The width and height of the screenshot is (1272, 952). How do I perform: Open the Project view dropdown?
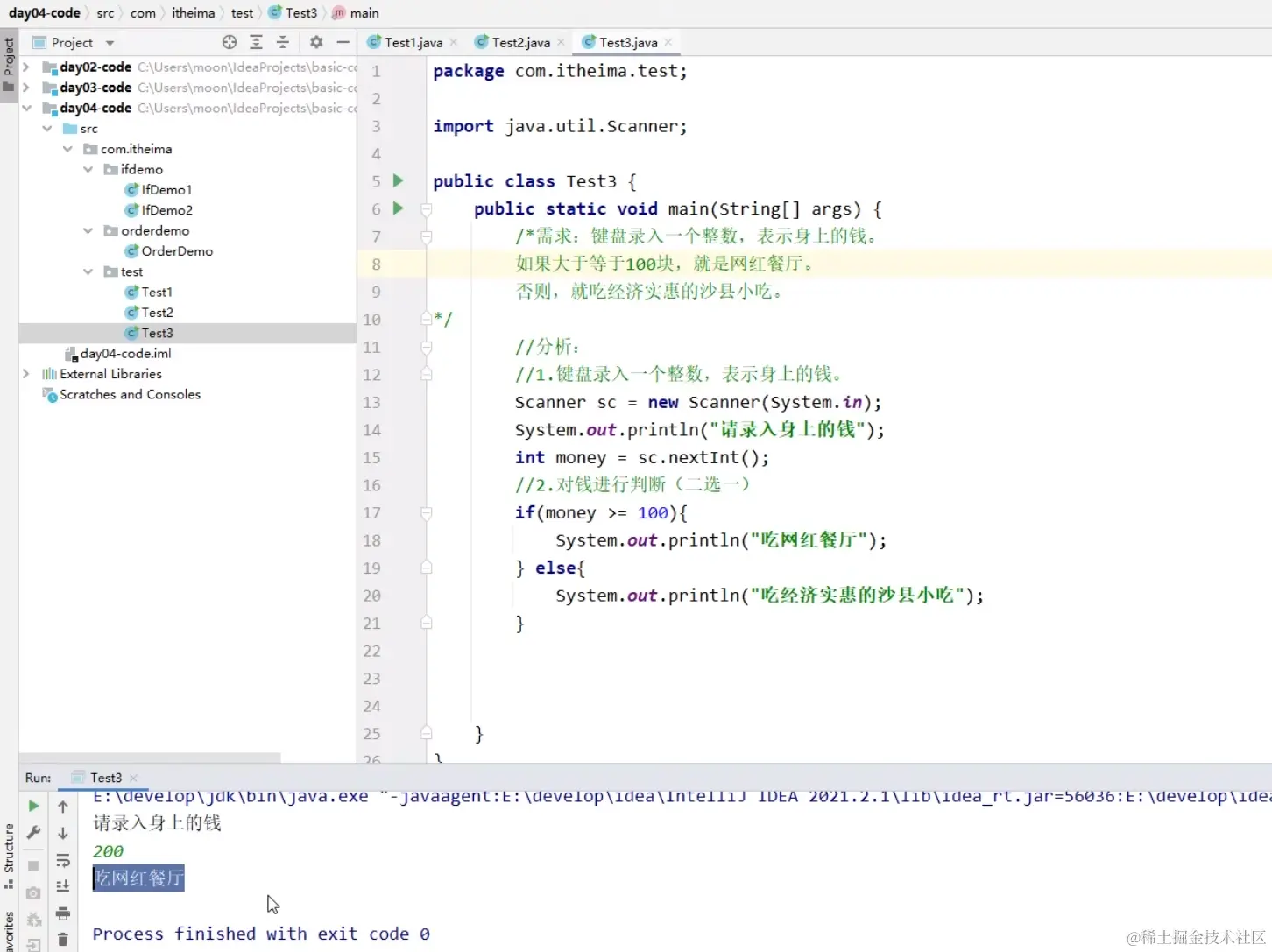(x=110, y=42)
